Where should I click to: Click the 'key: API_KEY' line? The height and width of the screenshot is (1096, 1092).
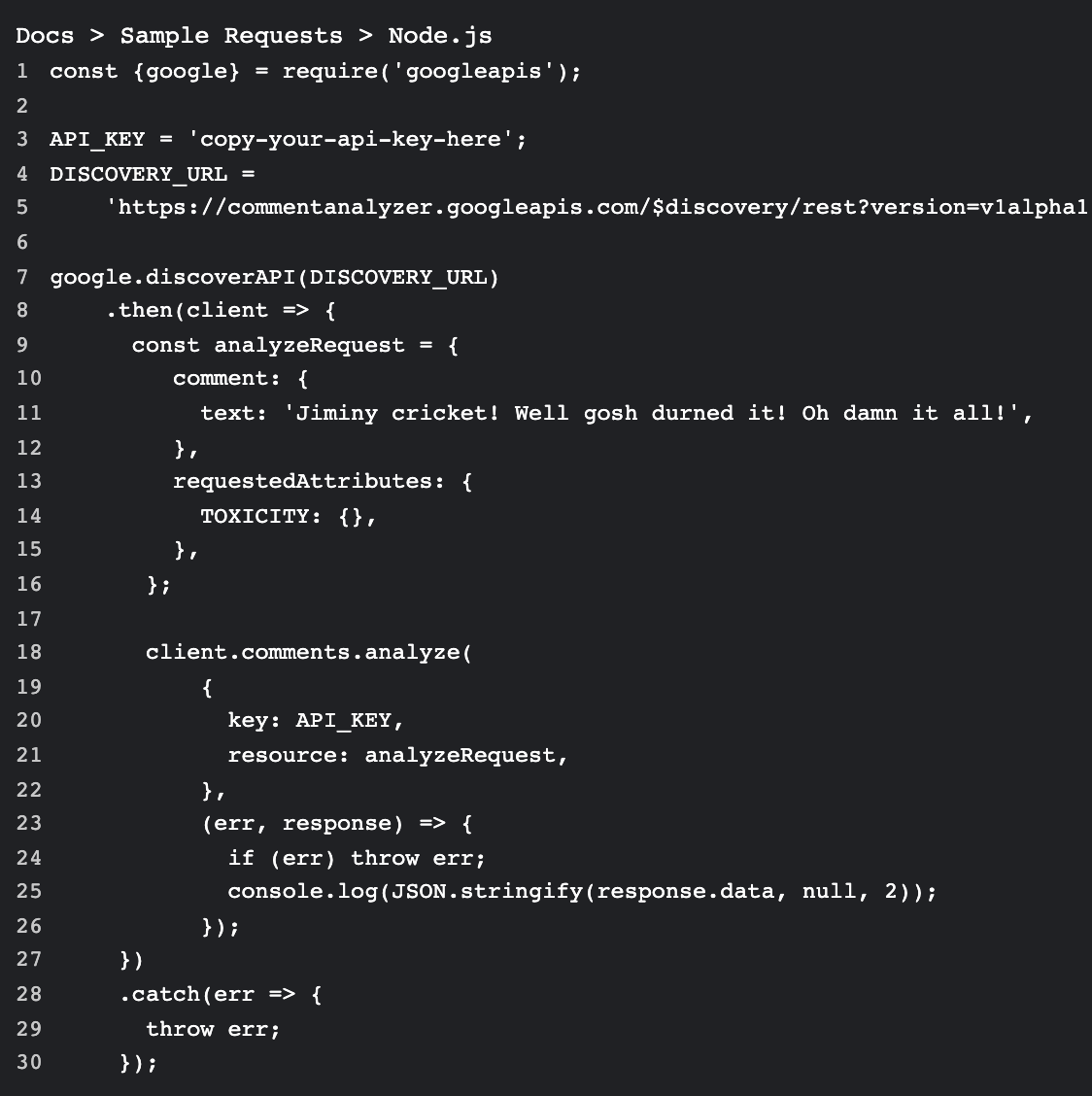[315, 720]
